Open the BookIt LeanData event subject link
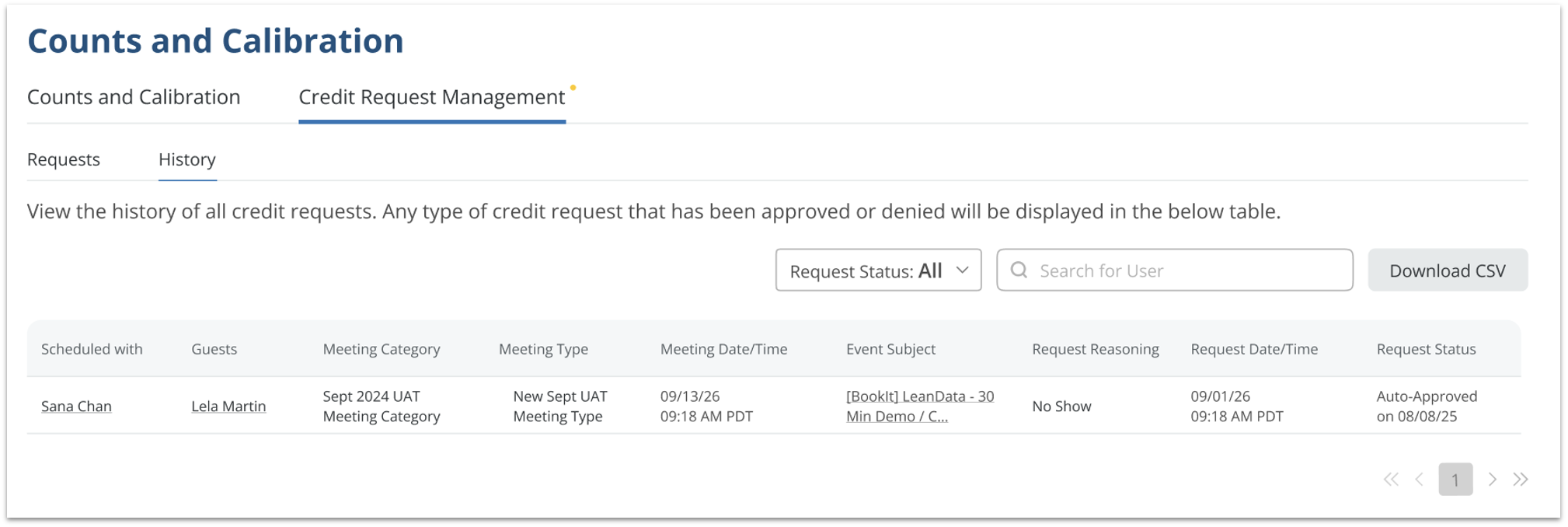This screenshot has height=527, width=1568. coord(919,407)
